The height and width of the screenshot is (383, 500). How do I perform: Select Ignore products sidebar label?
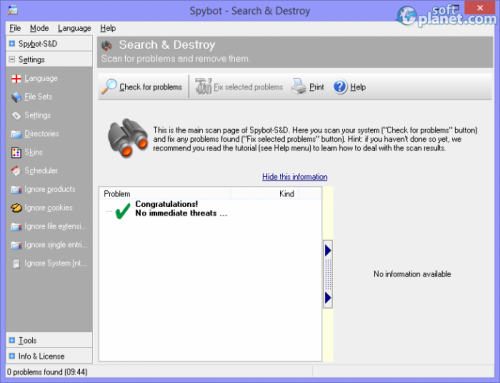click(50, 189)
